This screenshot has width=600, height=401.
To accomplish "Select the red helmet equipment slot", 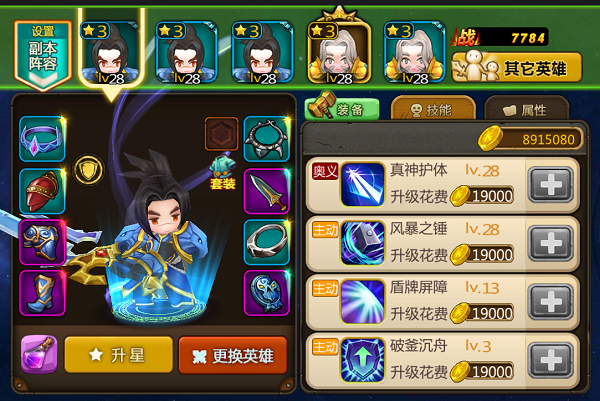I will [42, 191].
